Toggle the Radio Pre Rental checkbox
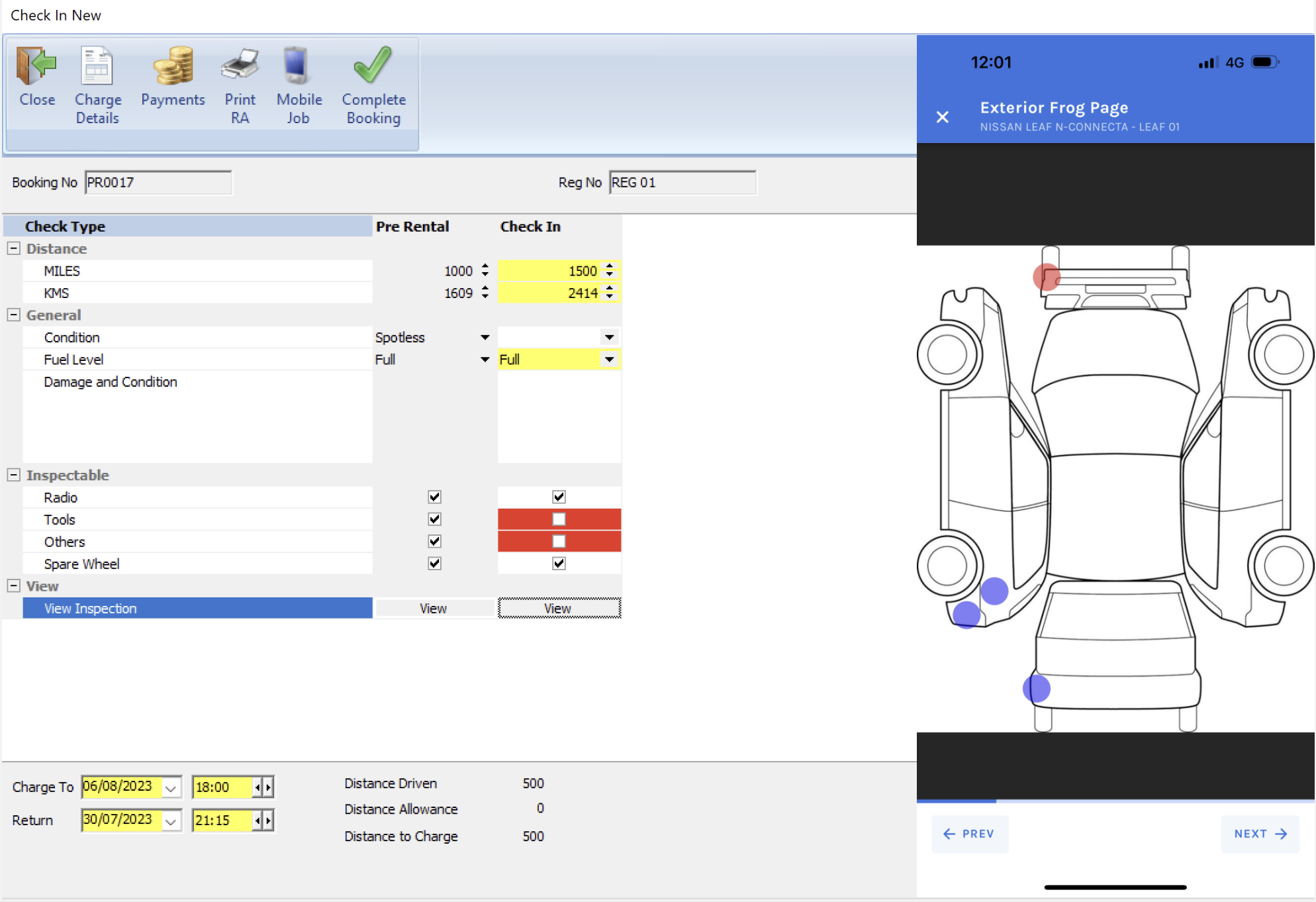Viewport: 1316px width, 902px height. pyautogui.click(x=434, y=497)
